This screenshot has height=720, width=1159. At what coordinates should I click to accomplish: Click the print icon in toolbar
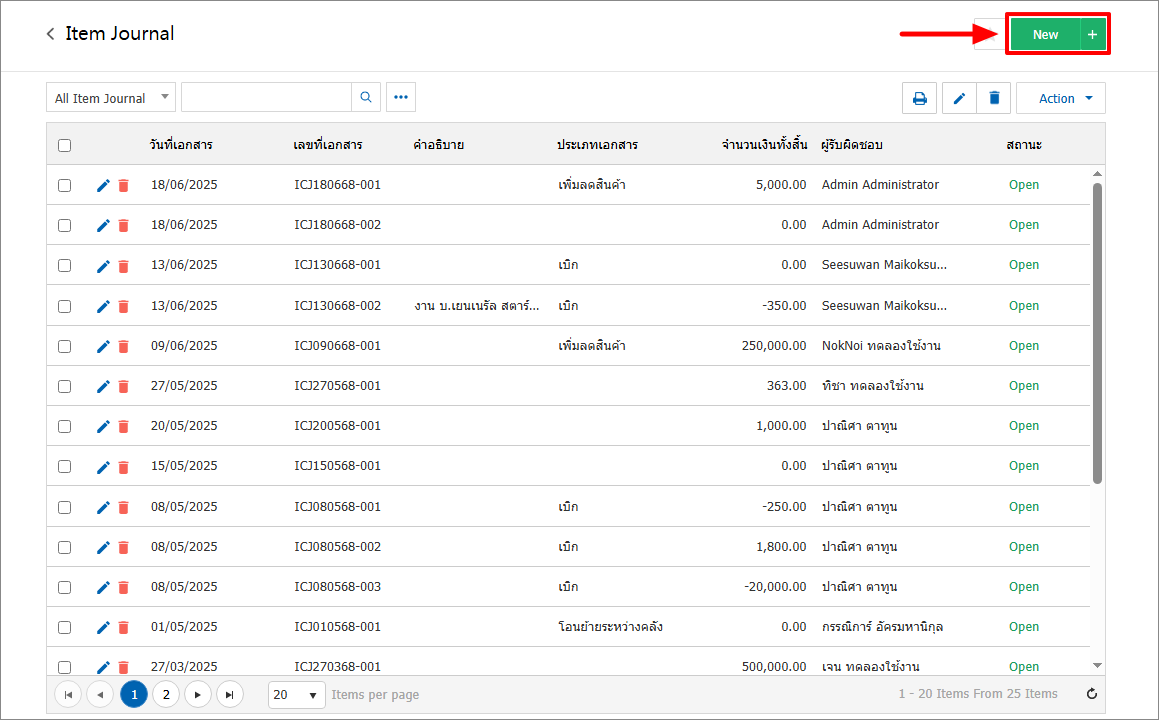(919, 98)
